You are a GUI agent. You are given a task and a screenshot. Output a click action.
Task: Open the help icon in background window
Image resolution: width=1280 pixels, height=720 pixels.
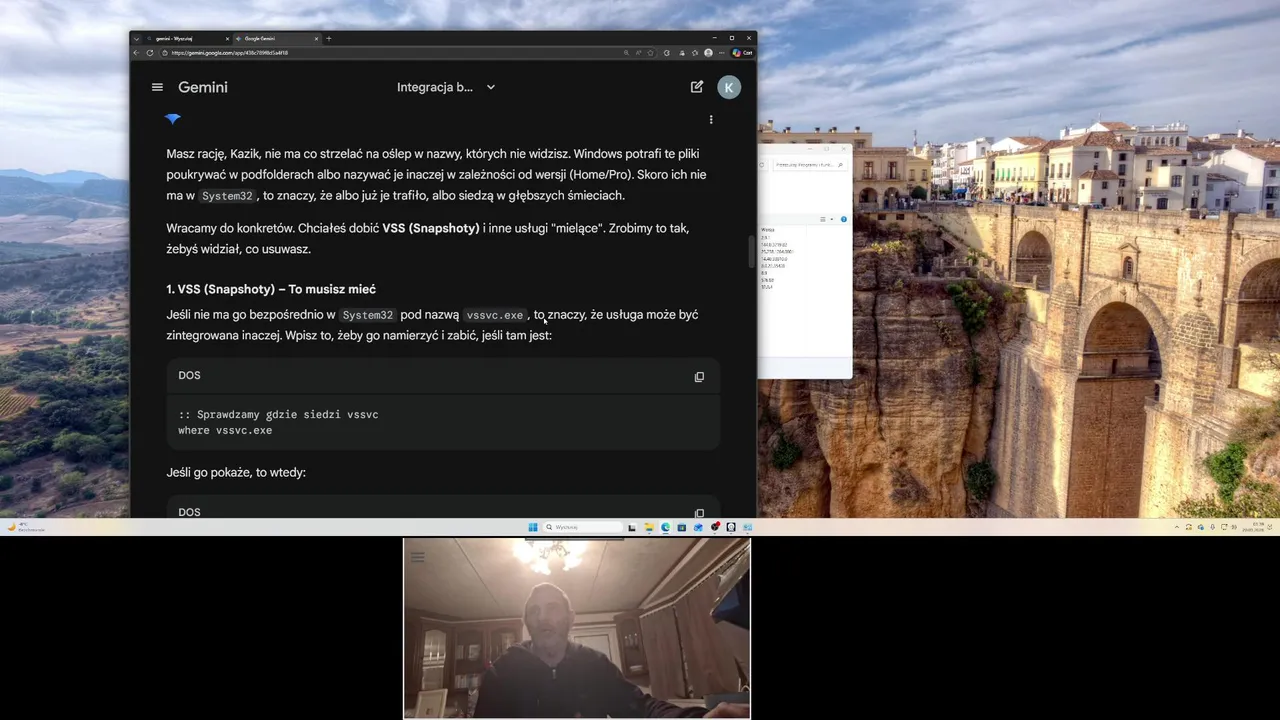(844, 219)
